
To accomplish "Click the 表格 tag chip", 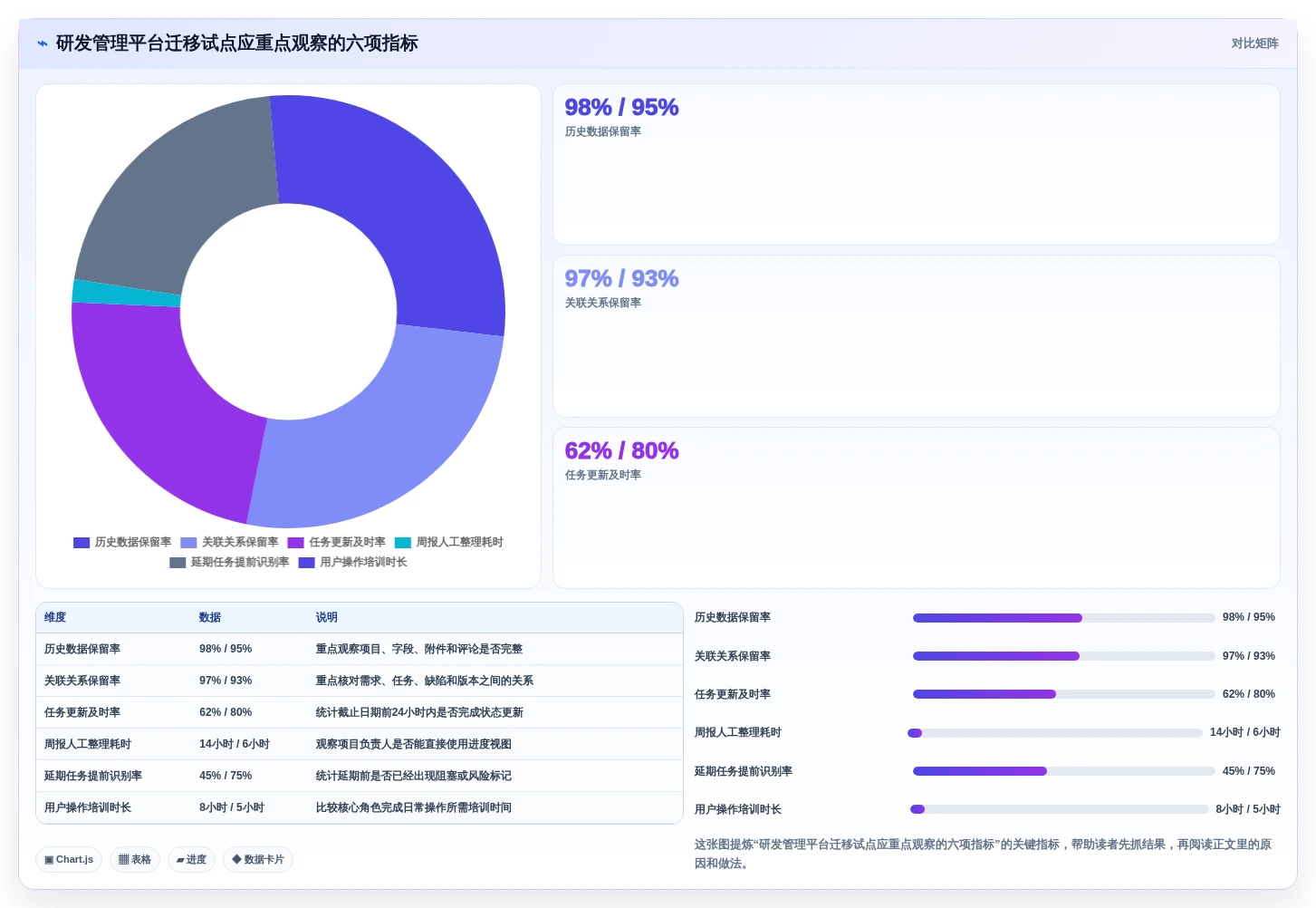I will pyautogui.click(x=135, y=860).
